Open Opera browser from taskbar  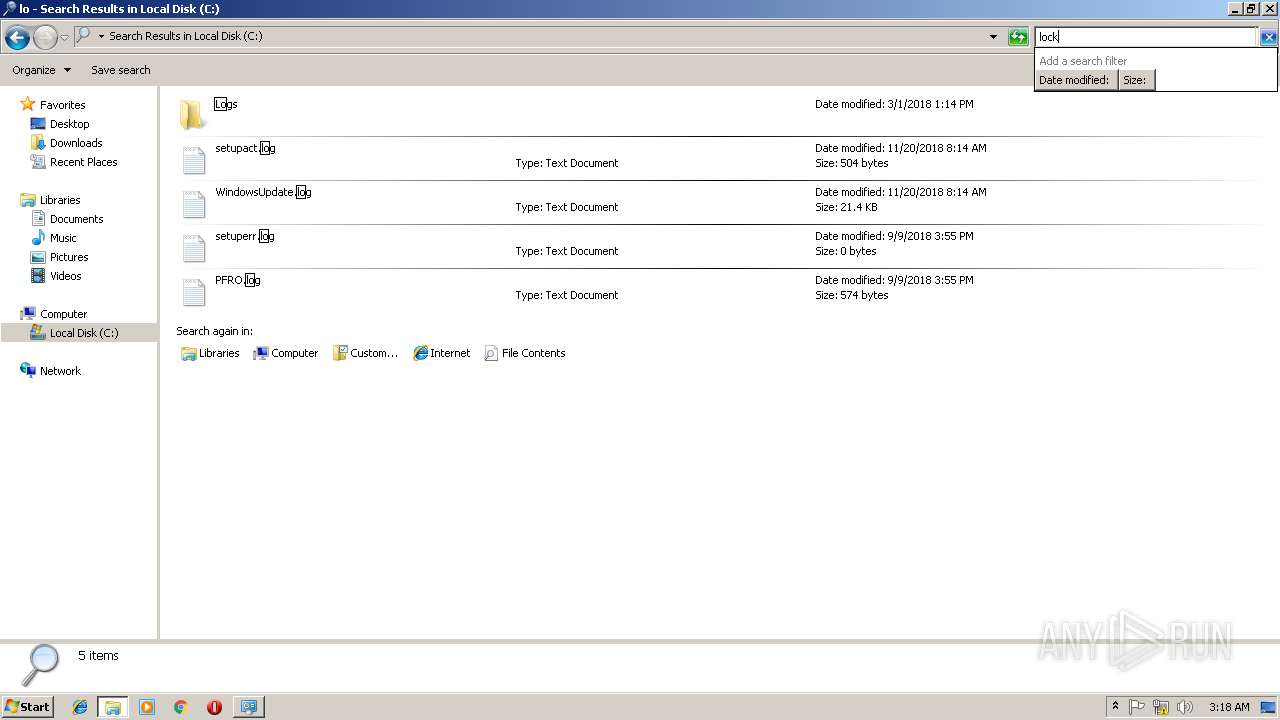point(214,707)
